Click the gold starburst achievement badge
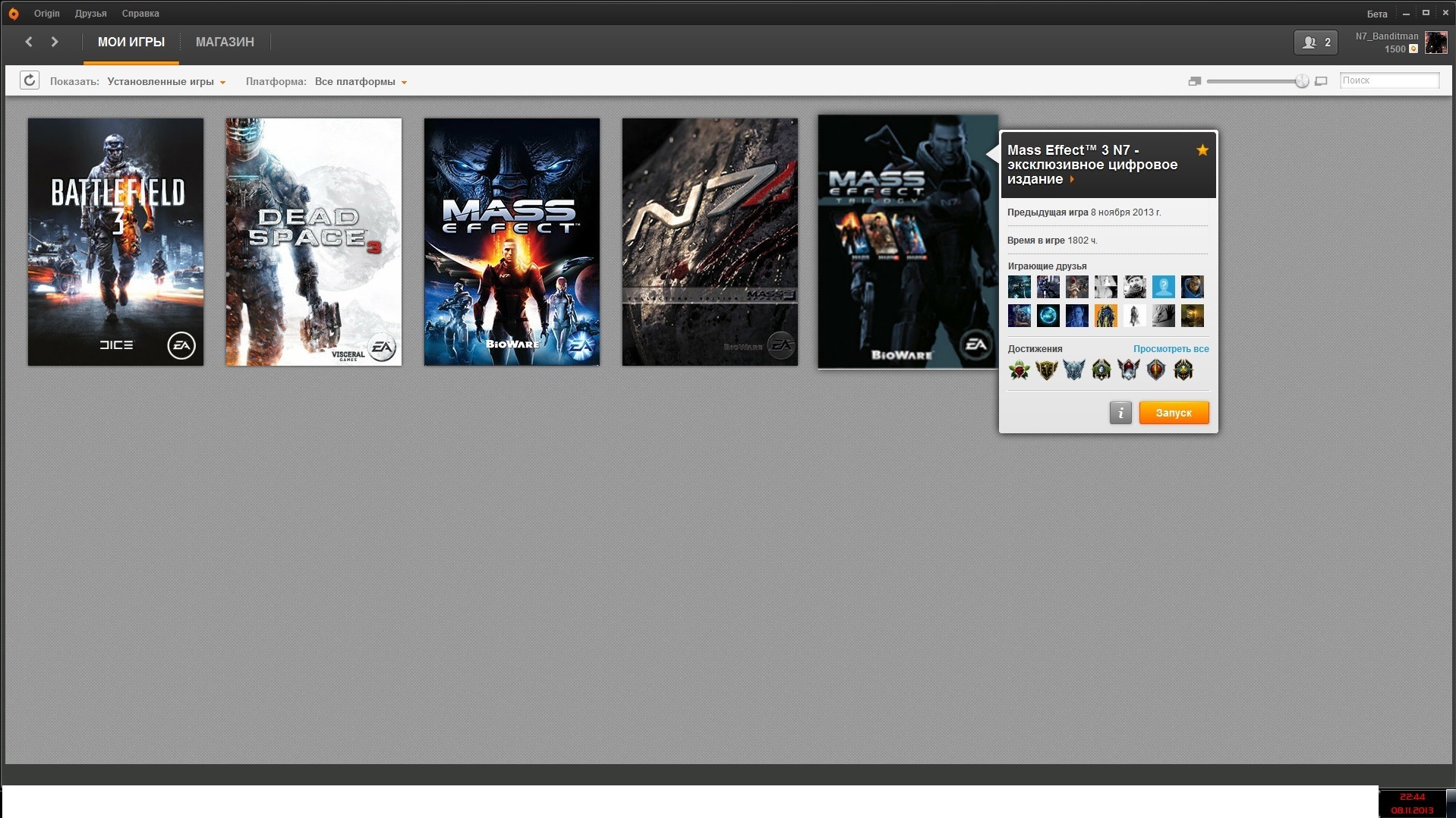 click(x=1183, y=370)
